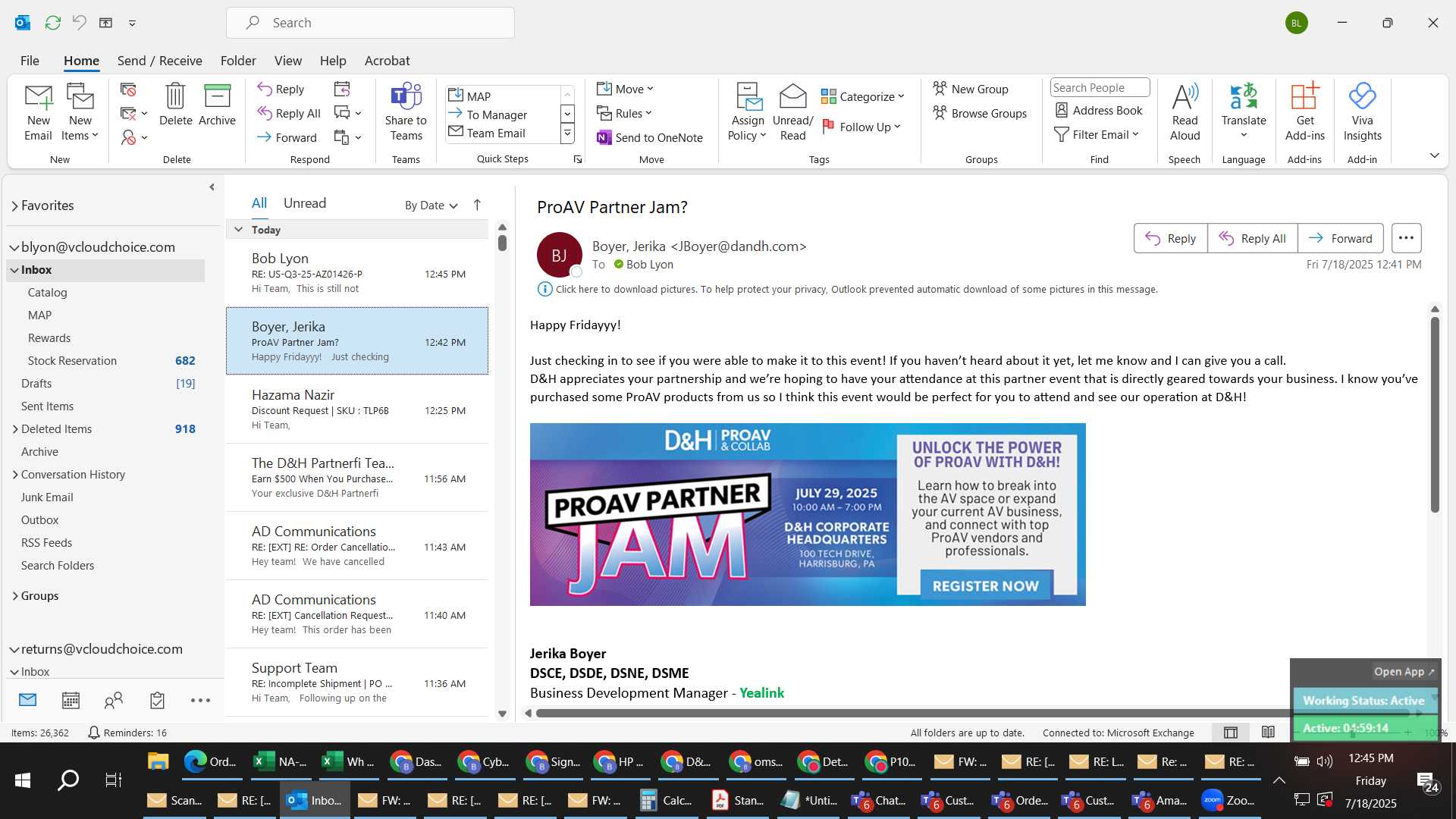Viewport: 1456px width, 819px height.
Task: Click download pictures info bar
Action: 847,289
